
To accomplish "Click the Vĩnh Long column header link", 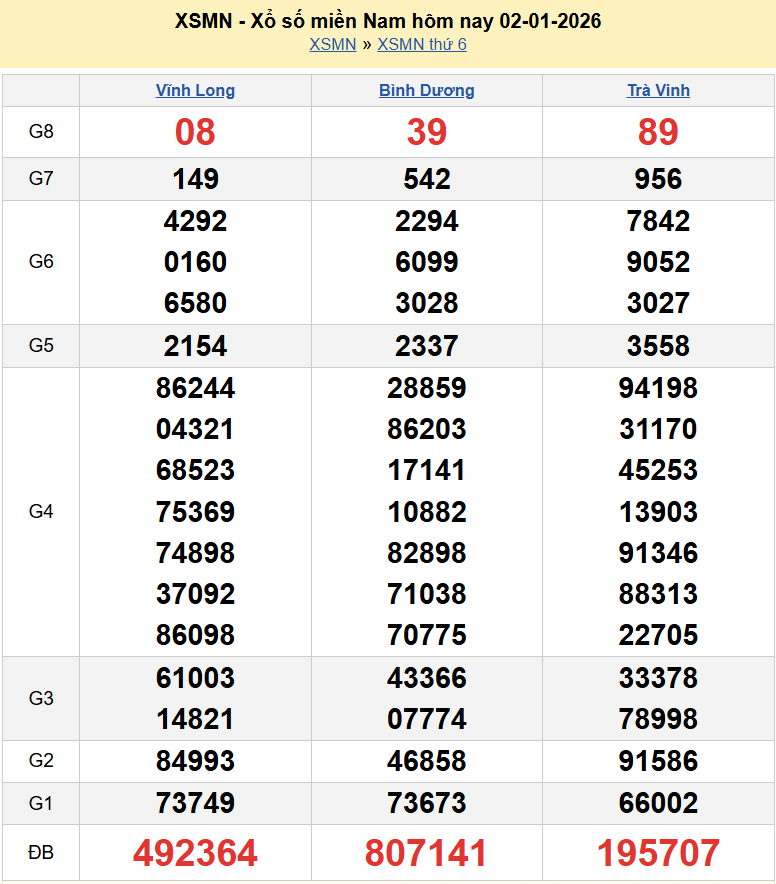I will [195, 90].
